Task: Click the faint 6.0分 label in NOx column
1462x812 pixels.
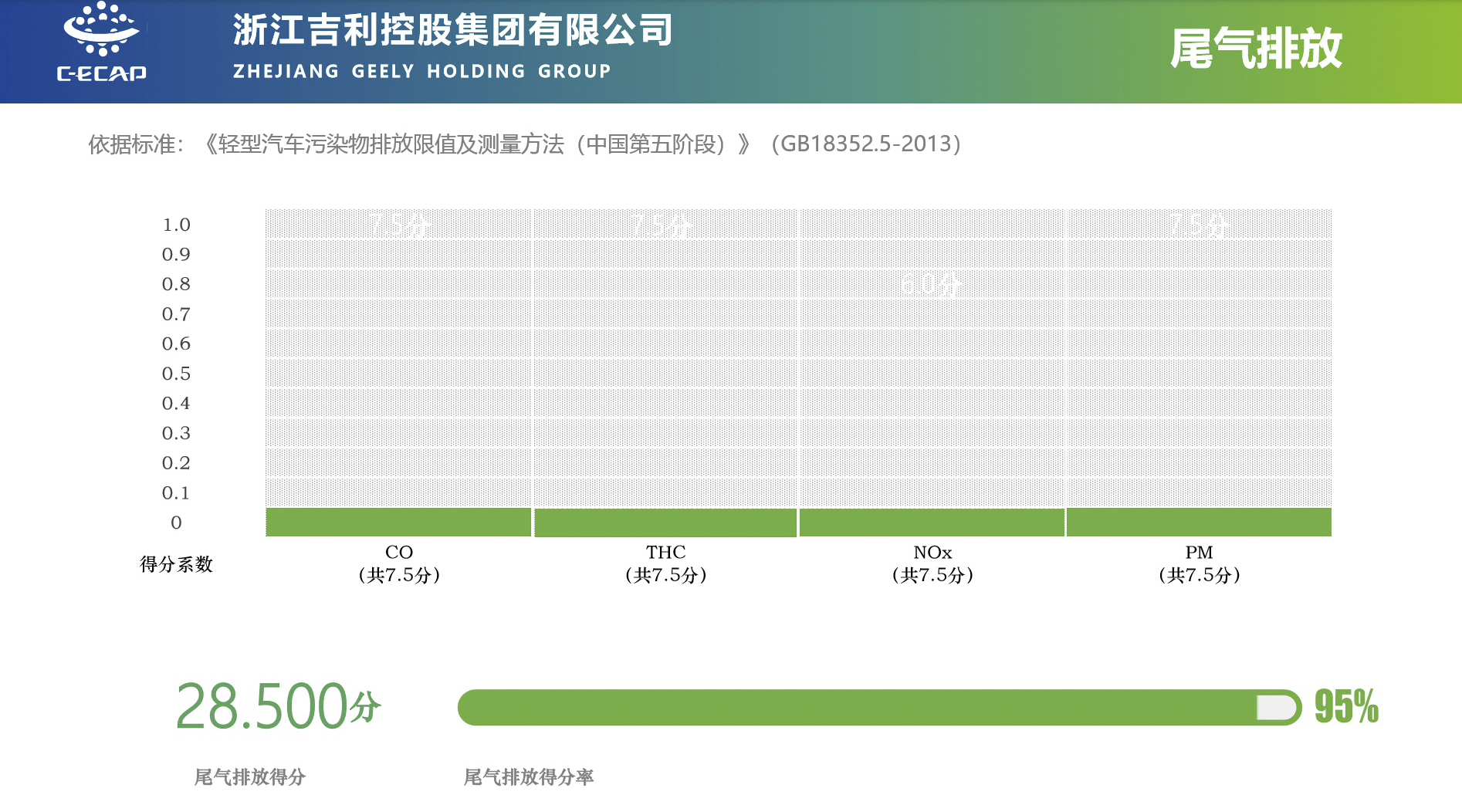Action: pos(931,285)
